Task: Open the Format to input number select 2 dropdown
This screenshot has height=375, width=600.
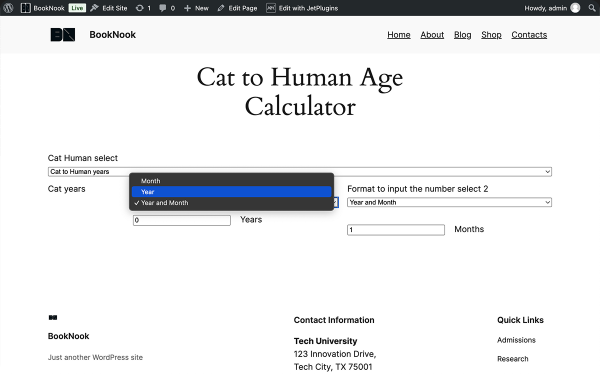Action: click(x=449, y=202)
